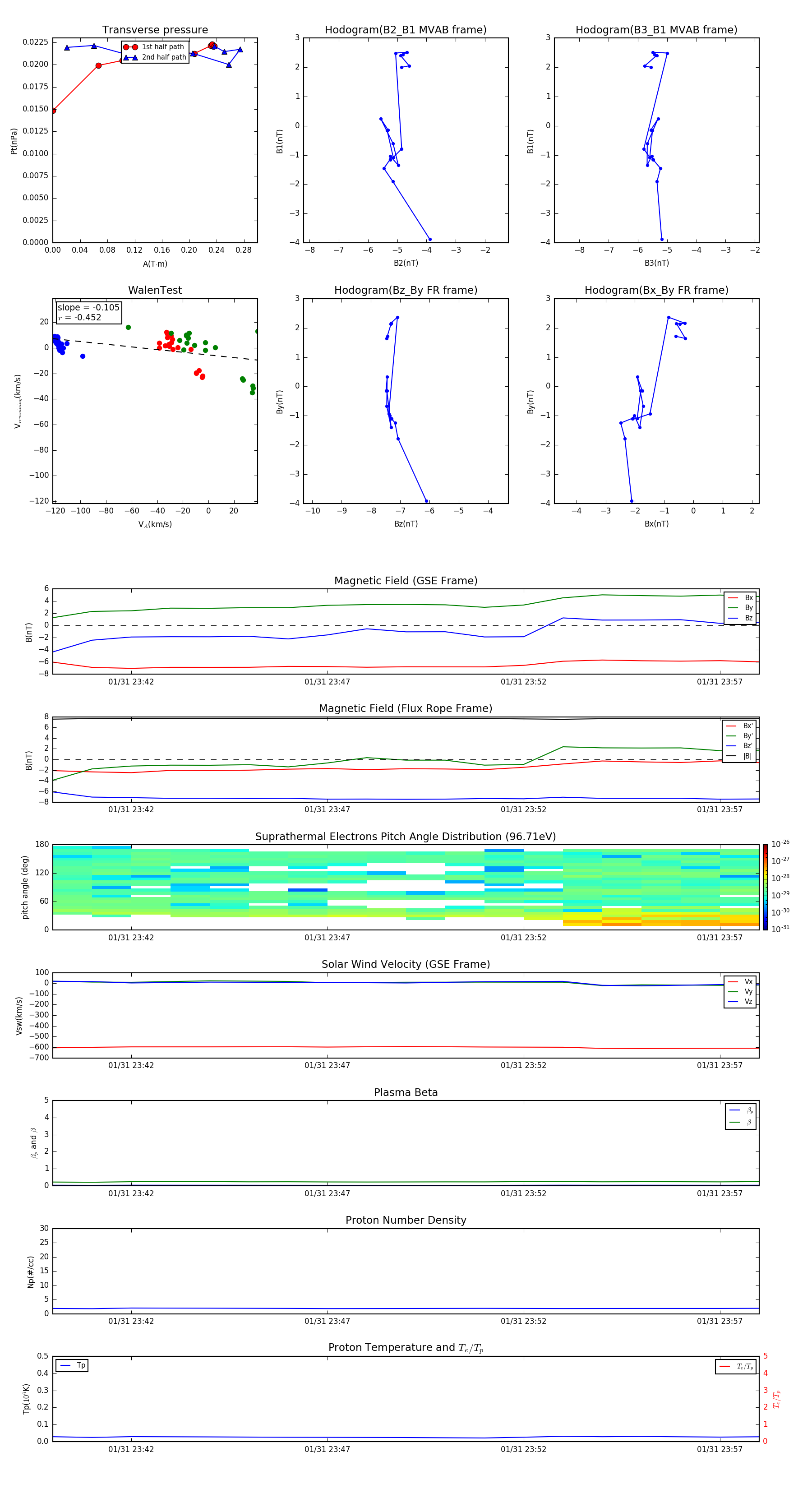The height and width of the screenshot is (1489, 812).
Task: Click the 'Hodogram(Bx_By FR frame)' title
Action: click(x=656, y=290)
